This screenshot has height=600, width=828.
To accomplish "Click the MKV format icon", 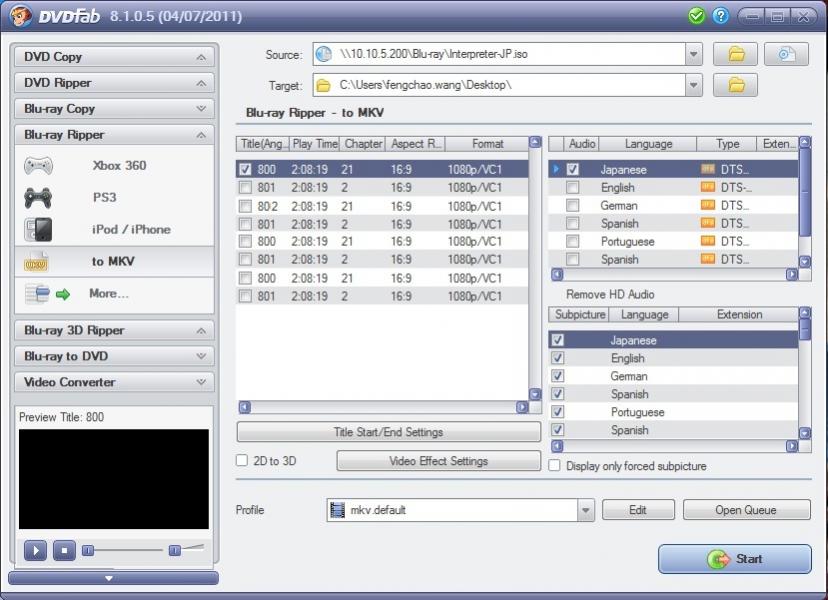I will pos(38,262).
